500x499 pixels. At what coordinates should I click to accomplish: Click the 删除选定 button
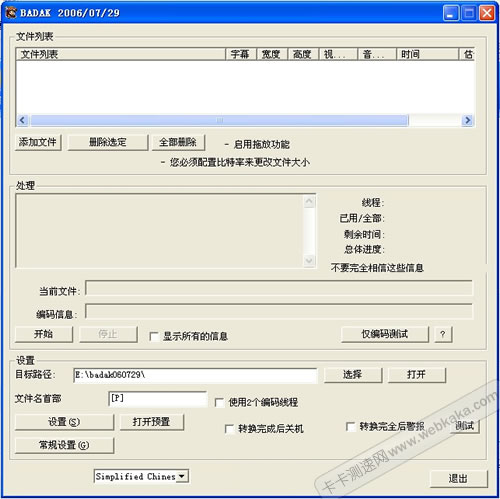tap(108, 143)
